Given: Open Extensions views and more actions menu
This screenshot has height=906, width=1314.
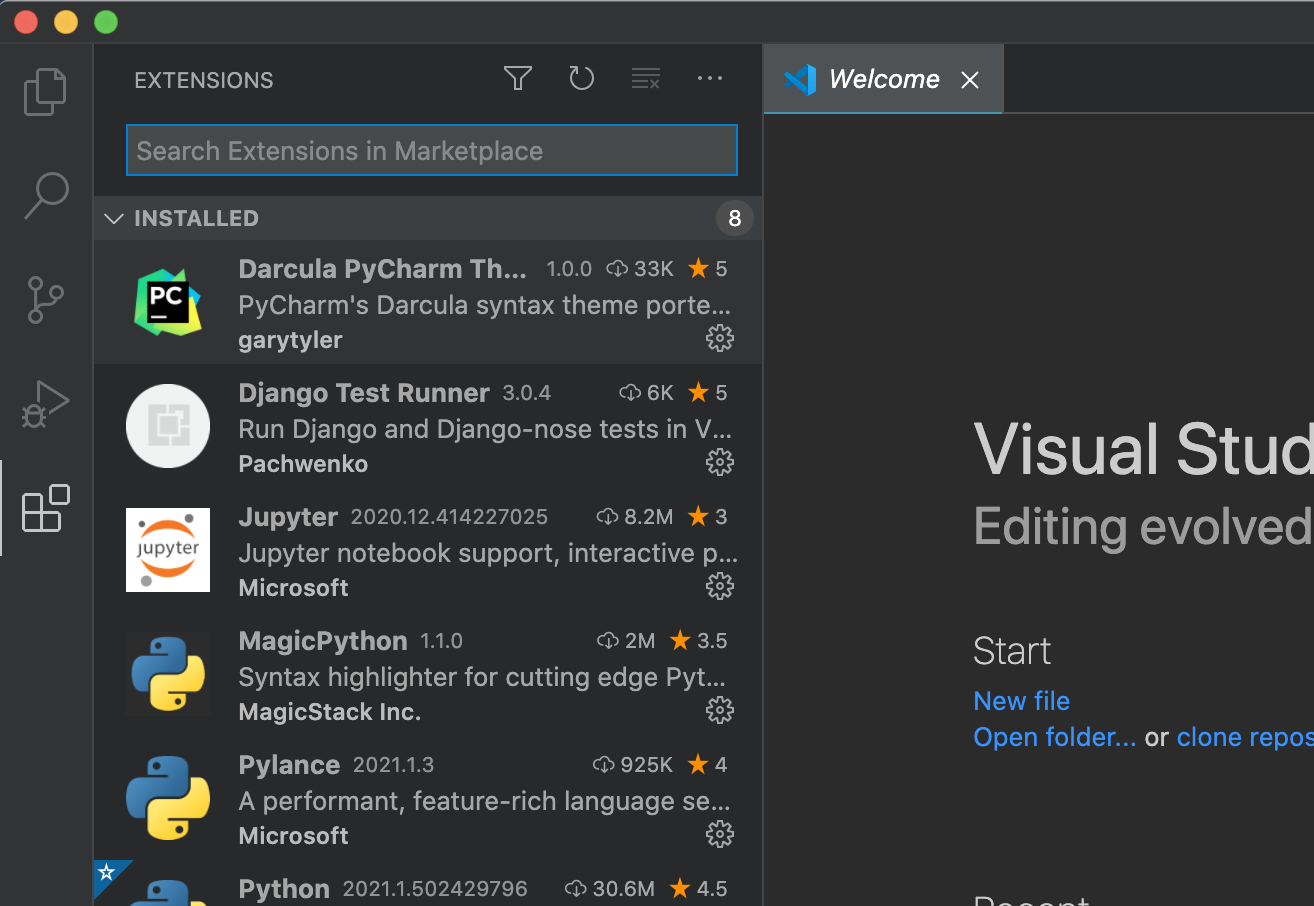Looking at the screenshot, I should [710, 79].
